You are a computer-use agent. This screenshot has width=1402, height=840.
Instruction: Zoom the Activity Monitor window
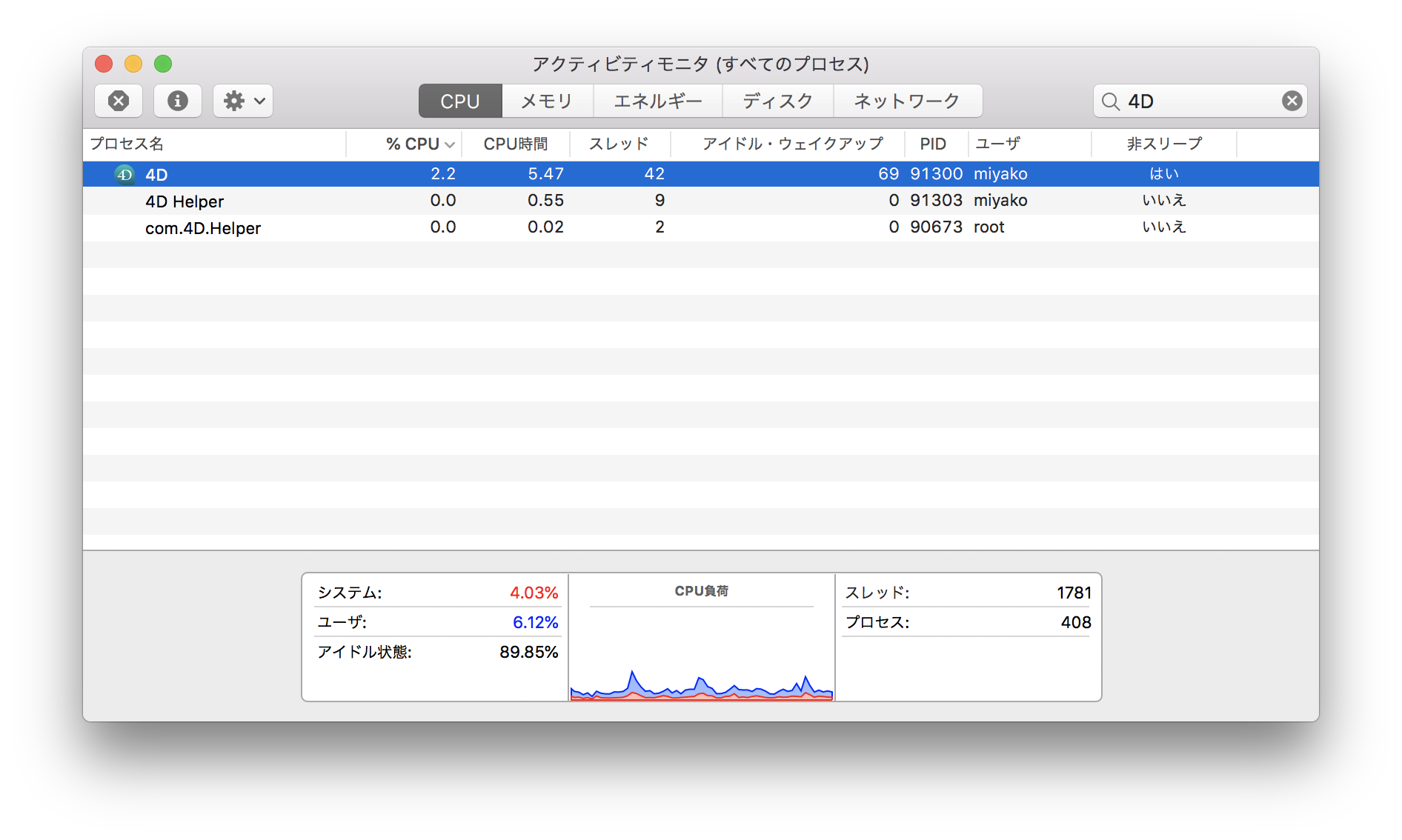point(163,64)
